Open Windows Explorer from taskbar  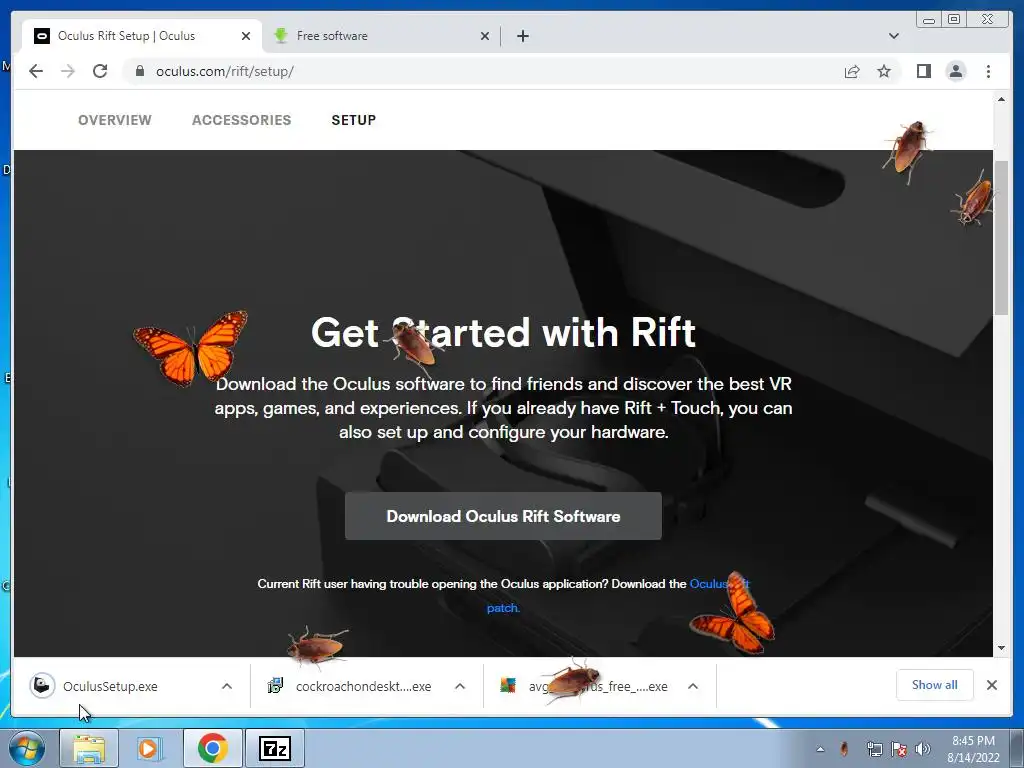tap(89, 748)
